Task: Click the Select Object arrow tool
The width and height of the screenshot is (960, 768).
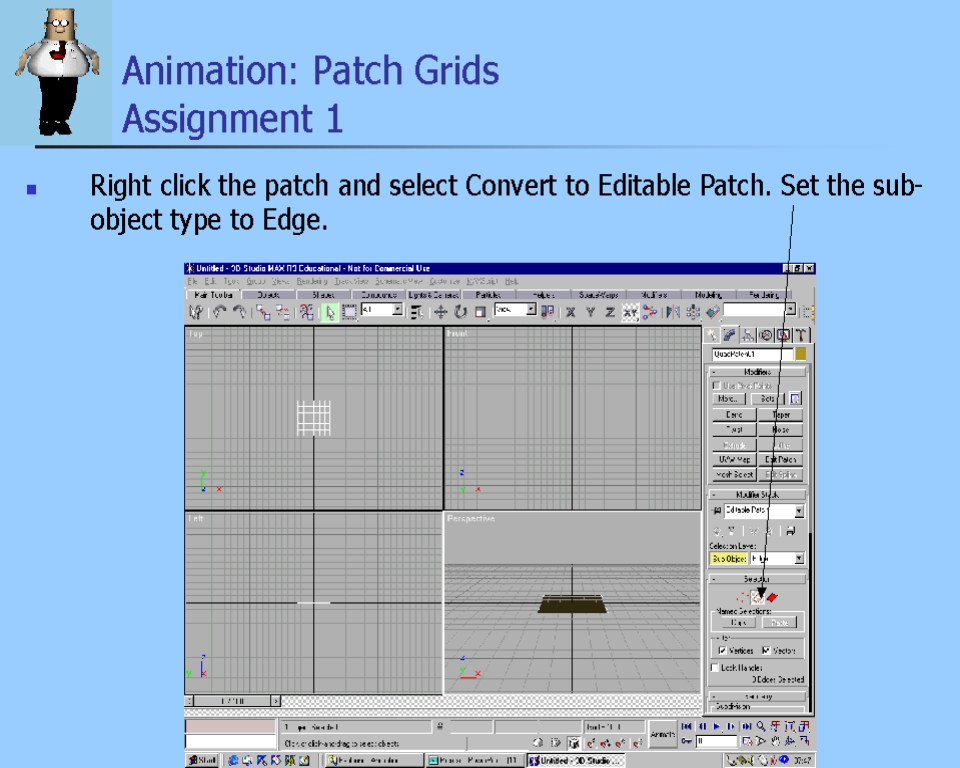Action: tap(330, 312)
